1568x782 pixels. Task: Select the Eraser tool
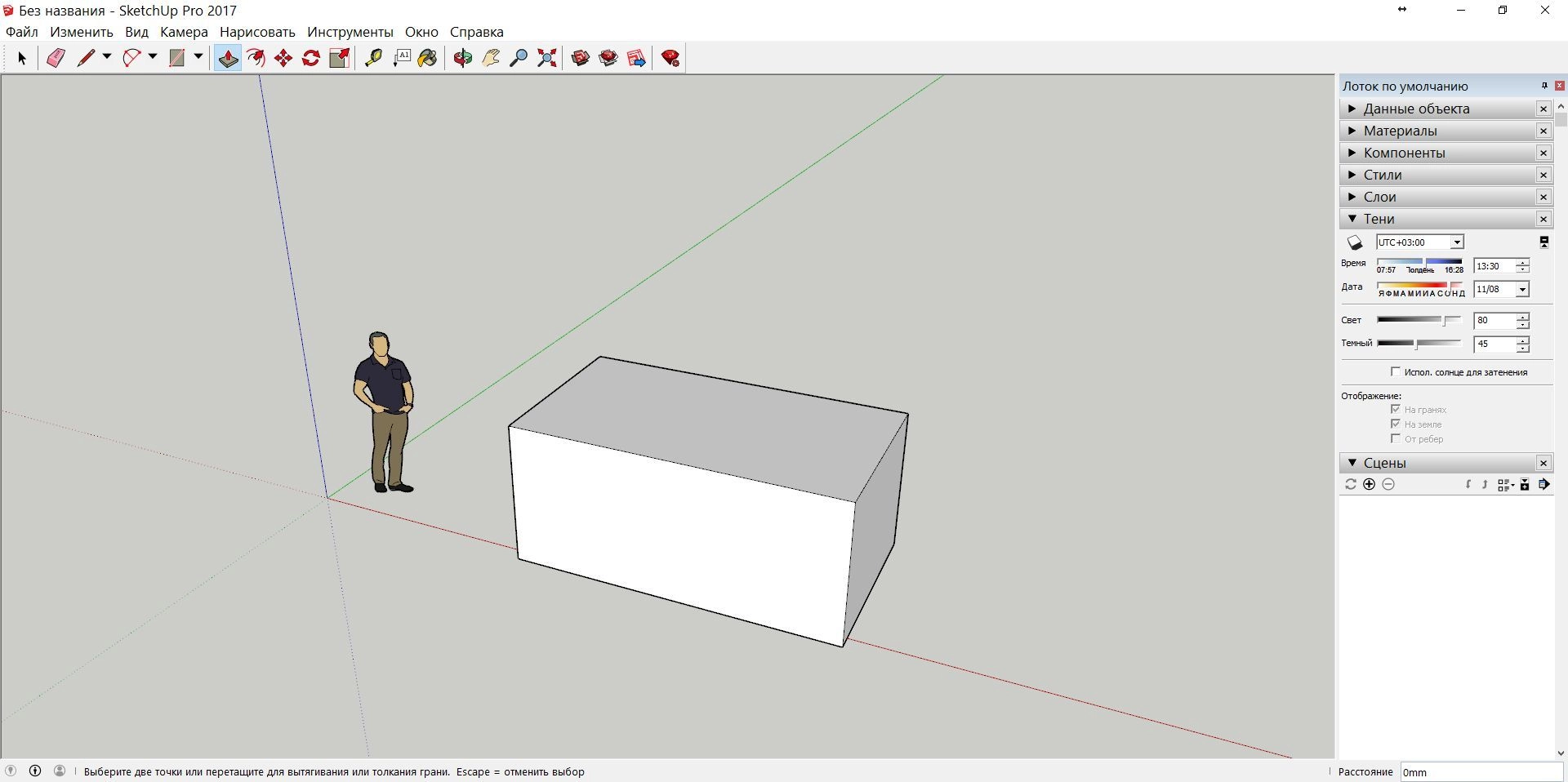56,58
